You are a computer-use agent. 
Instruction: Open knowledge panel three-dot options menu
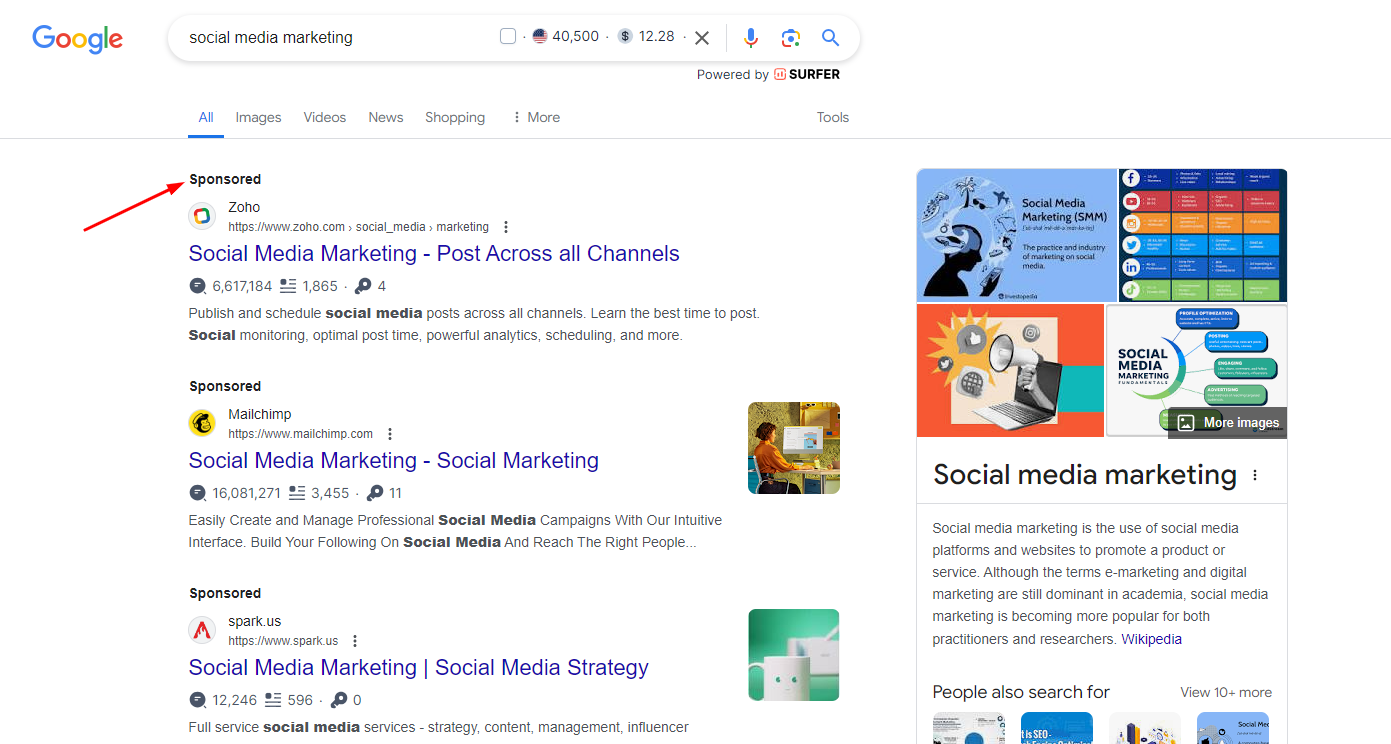tap(1255, 475)
